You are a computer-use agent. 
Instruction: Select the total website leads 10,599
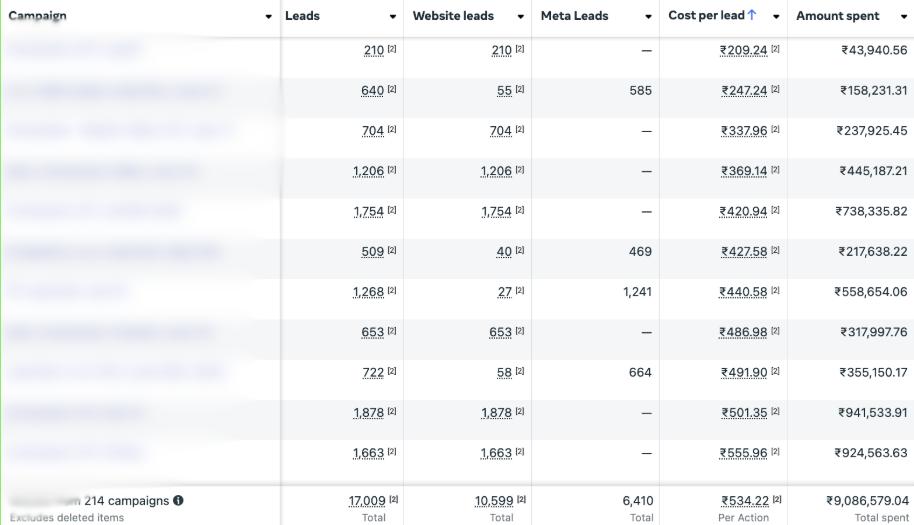click(494, 501)
